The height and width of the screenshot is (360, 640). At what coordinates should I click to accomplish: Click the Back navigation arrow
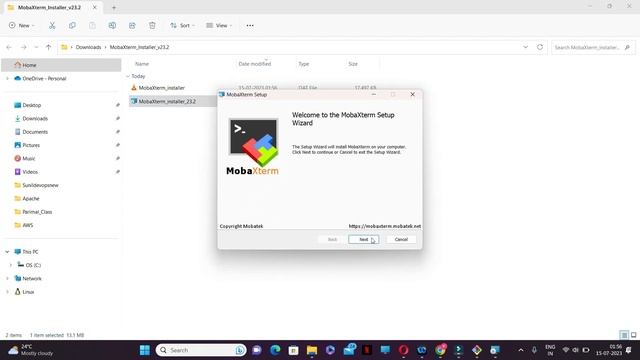click(x=9, y=47)
